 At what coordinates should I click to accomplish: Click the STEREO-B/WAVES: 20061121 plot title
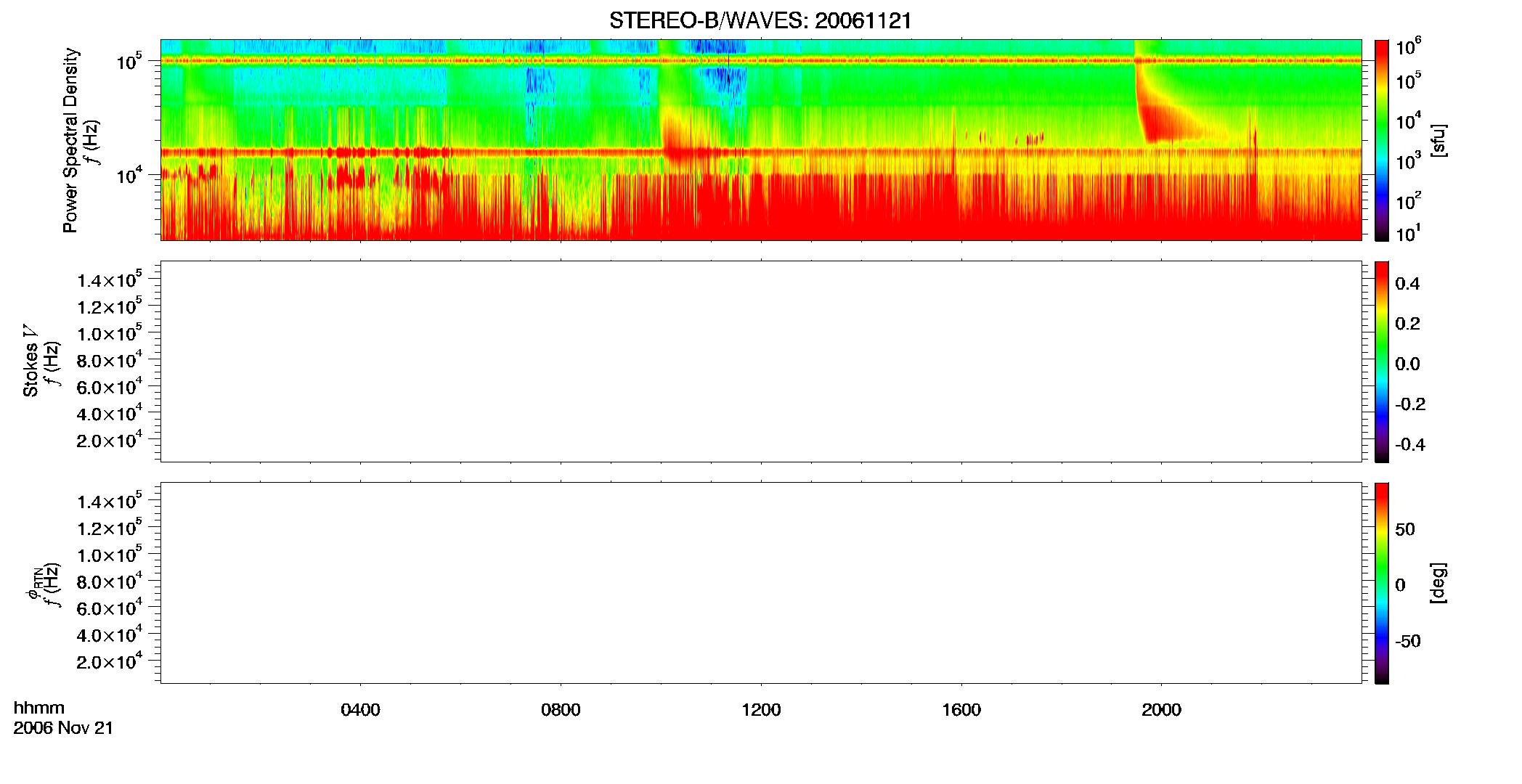pyautogui.click(x=760, y=21)
